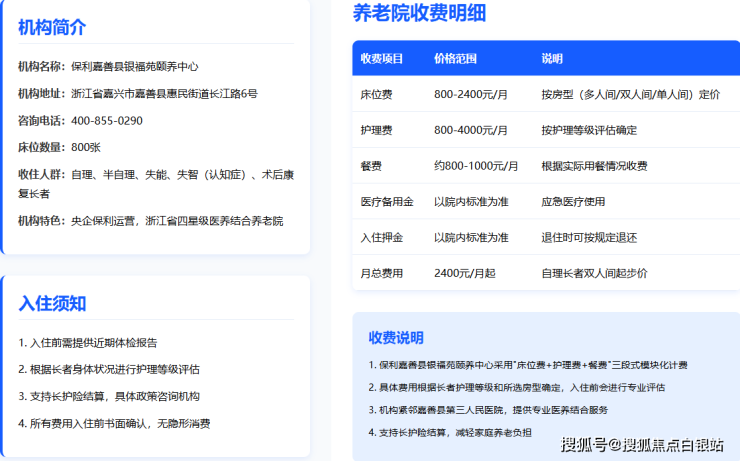Viewport: 740px width, 461px height.
Task: Select item 2 about 护理等级评估
Action: 109,369
